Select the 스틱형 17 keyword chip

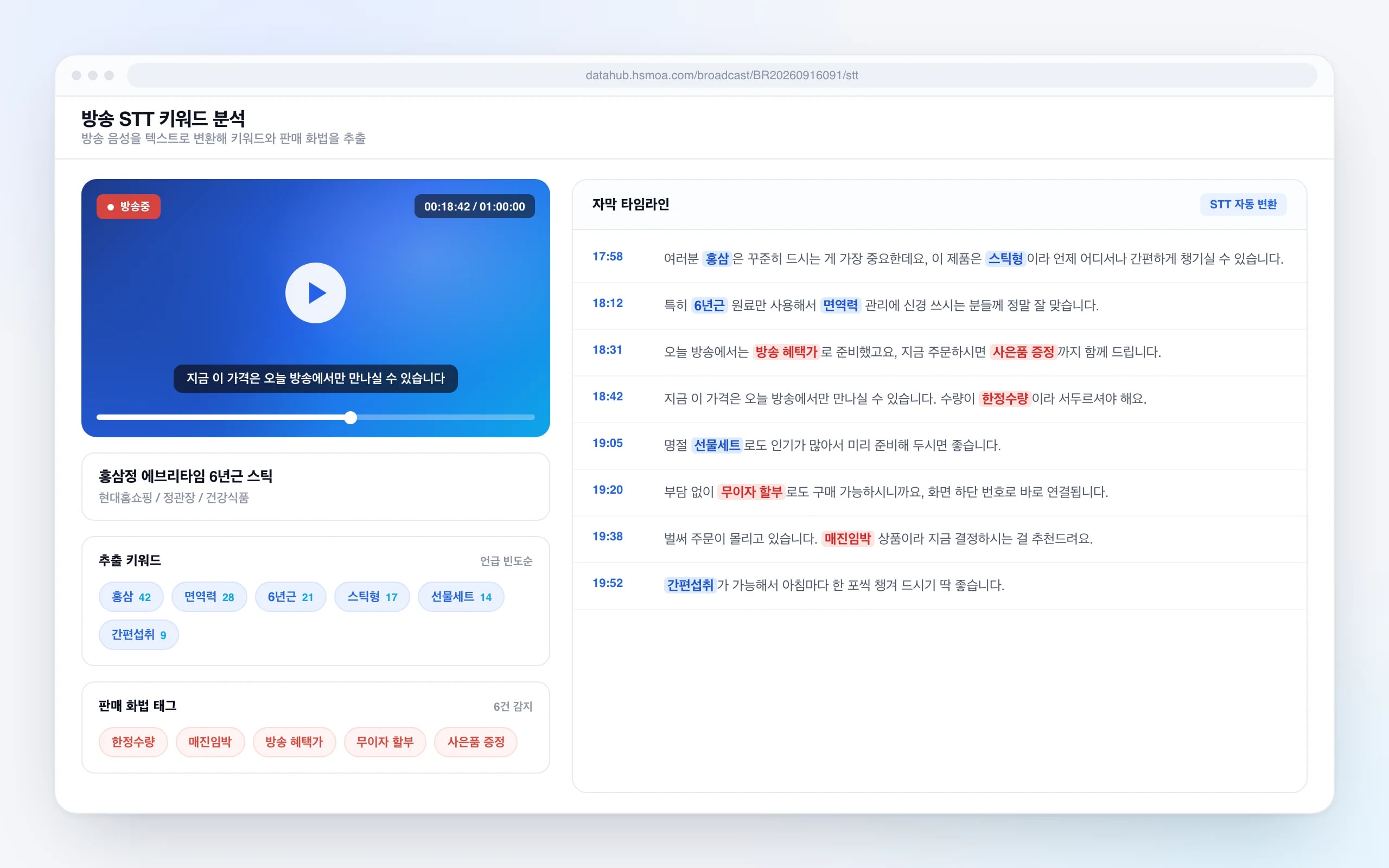coord(372,596)
